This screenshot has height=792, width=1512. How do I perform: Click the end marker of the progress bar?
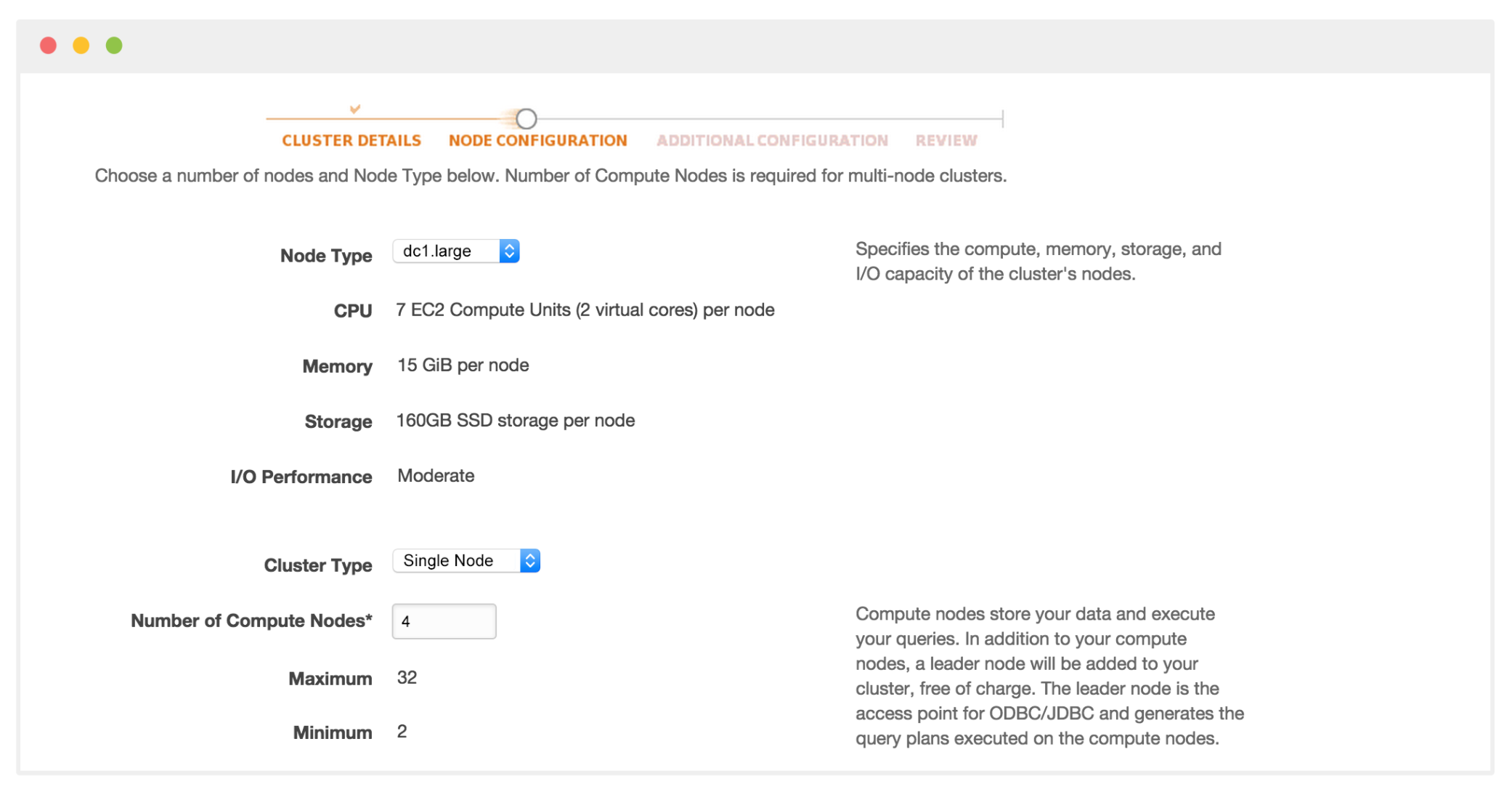click(1002, 118)
